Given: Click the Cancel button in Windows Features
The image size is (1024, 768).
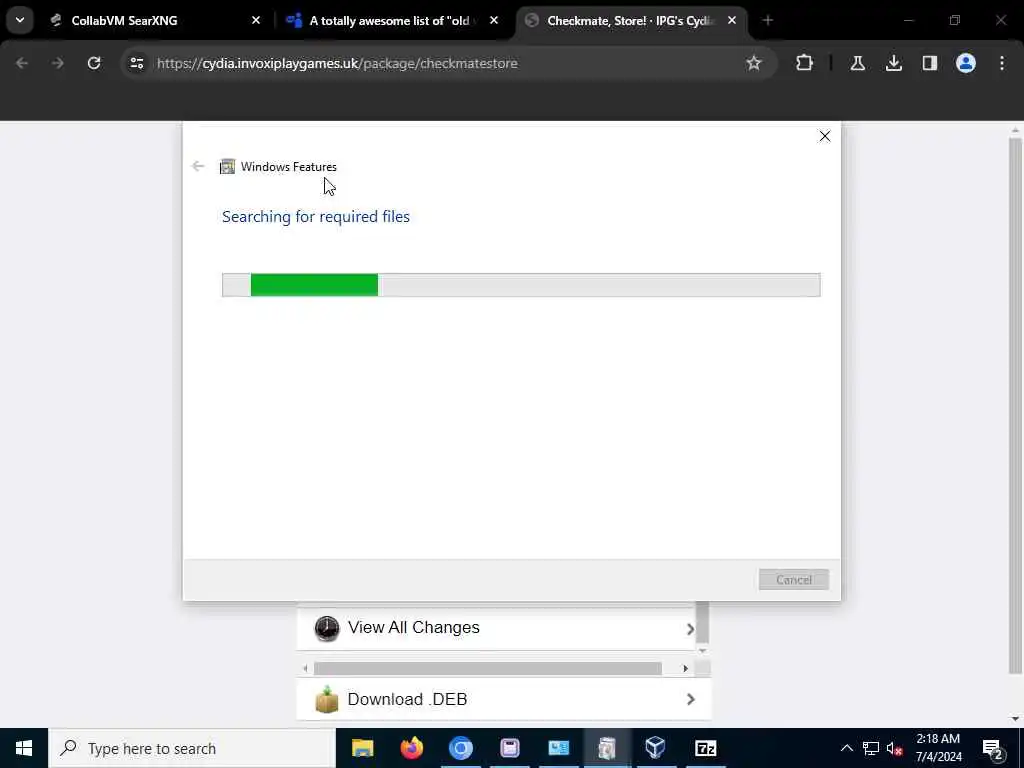Looking at the screenshot, I should [x=793, y=579].
